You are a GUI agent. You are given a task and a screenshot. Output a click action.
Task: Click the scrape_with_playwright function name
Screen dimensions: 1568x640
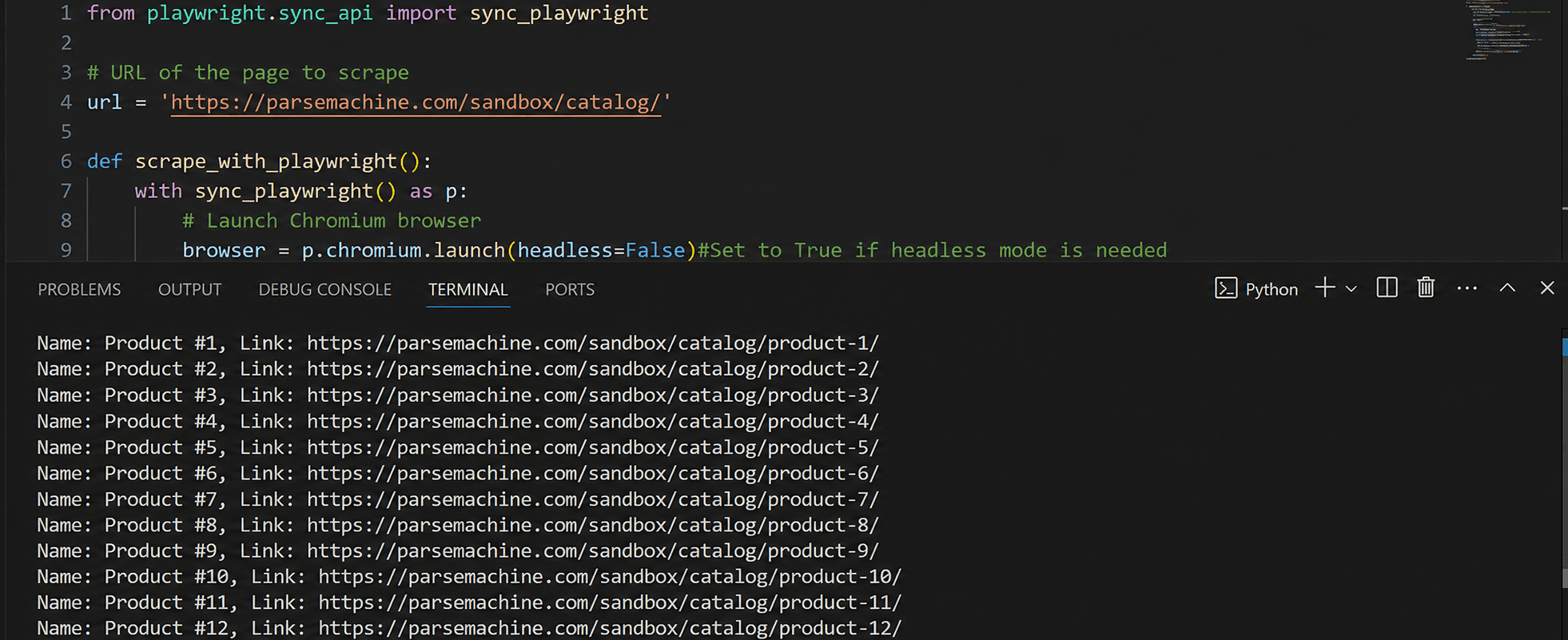tap(266, 161)
